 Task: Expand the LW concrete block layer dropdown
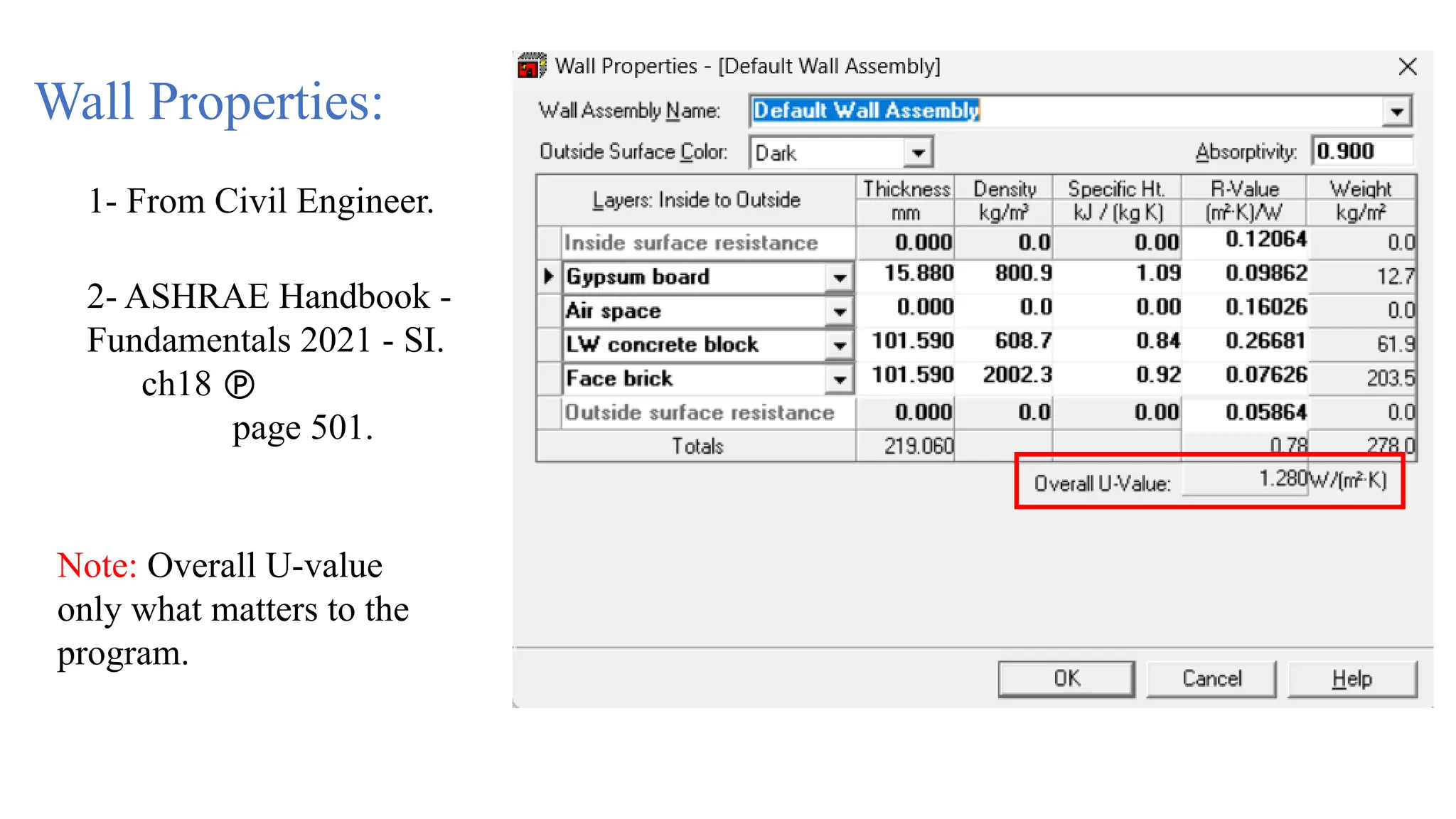point(839,345)
